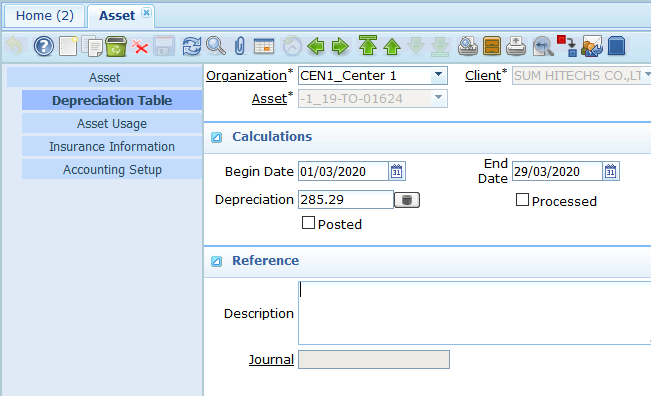
Task: Open the magnifier Find Record icon
Action: click(x=216, y=46)
